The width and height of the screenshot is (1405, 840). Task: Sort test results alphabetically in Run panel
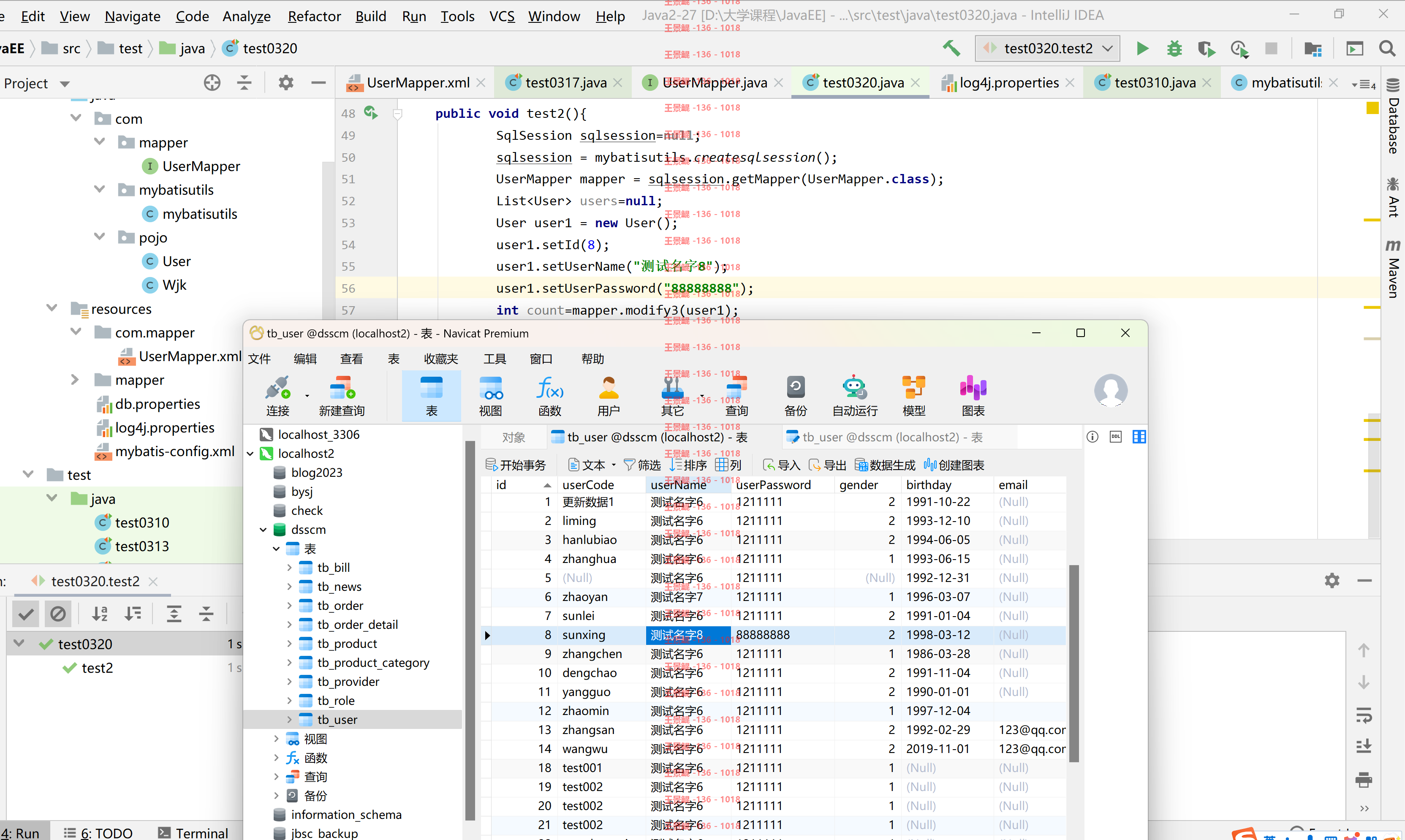click(x=100, y=614)
